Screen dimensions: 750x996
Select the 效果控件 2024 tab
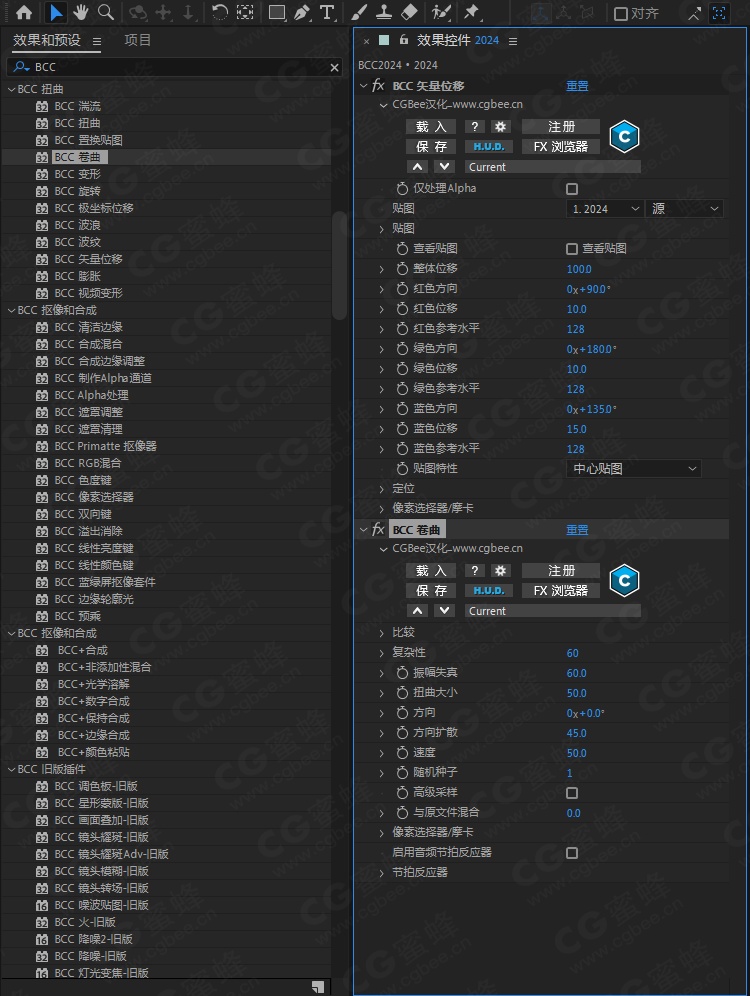tap(457, 40)
